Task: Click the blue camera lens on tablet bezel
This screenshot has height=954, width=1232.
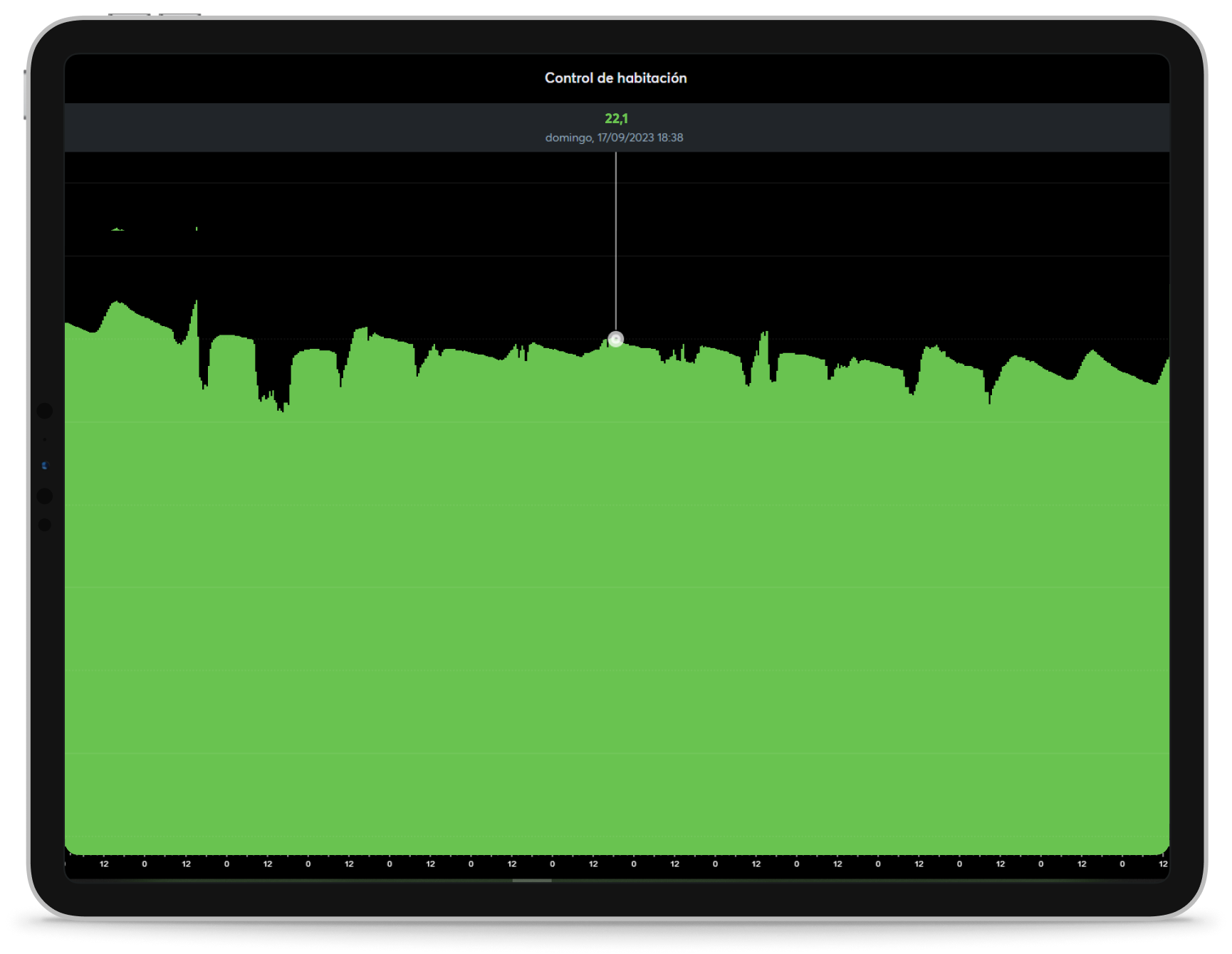Action: 44,466
